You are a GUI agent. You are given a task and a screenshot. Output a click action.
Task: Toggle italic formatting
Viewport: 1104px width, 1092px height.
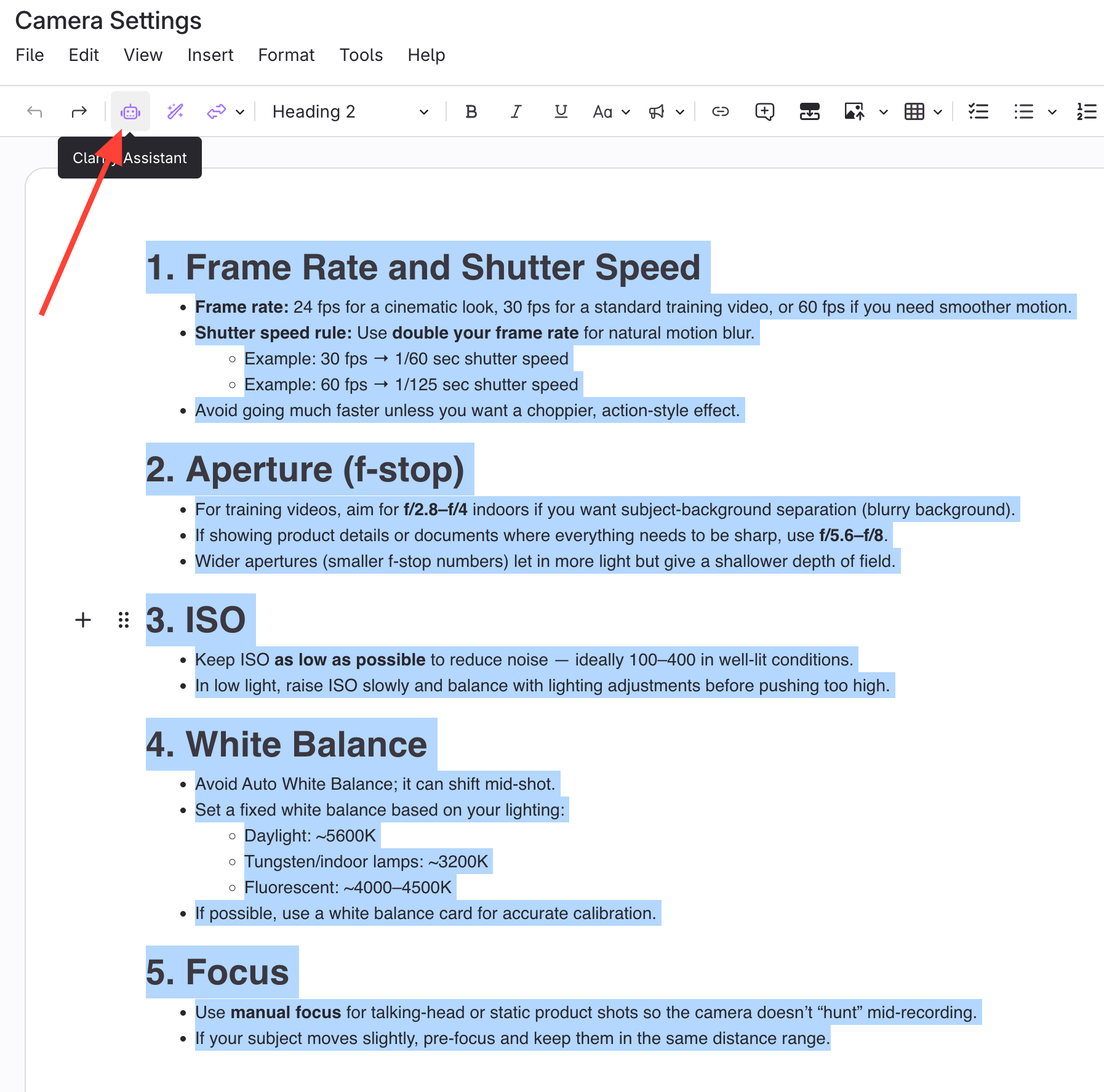[516, 111]
